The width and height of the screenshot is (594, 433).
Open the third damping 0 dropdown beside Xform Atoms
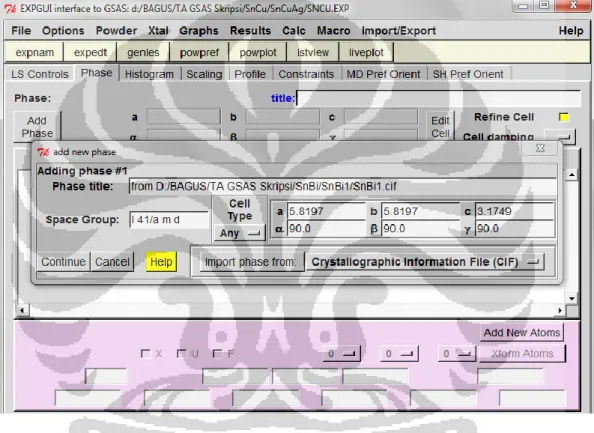click(457, 354)
